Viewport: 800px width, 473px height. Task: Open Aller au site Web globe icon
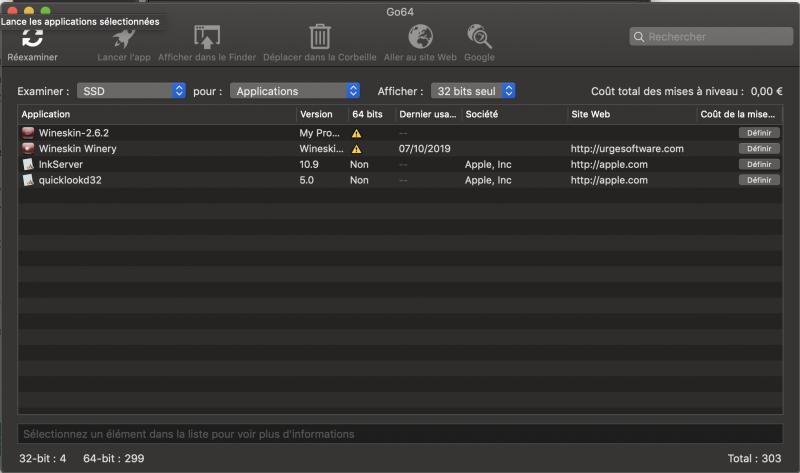pos(420,38)
